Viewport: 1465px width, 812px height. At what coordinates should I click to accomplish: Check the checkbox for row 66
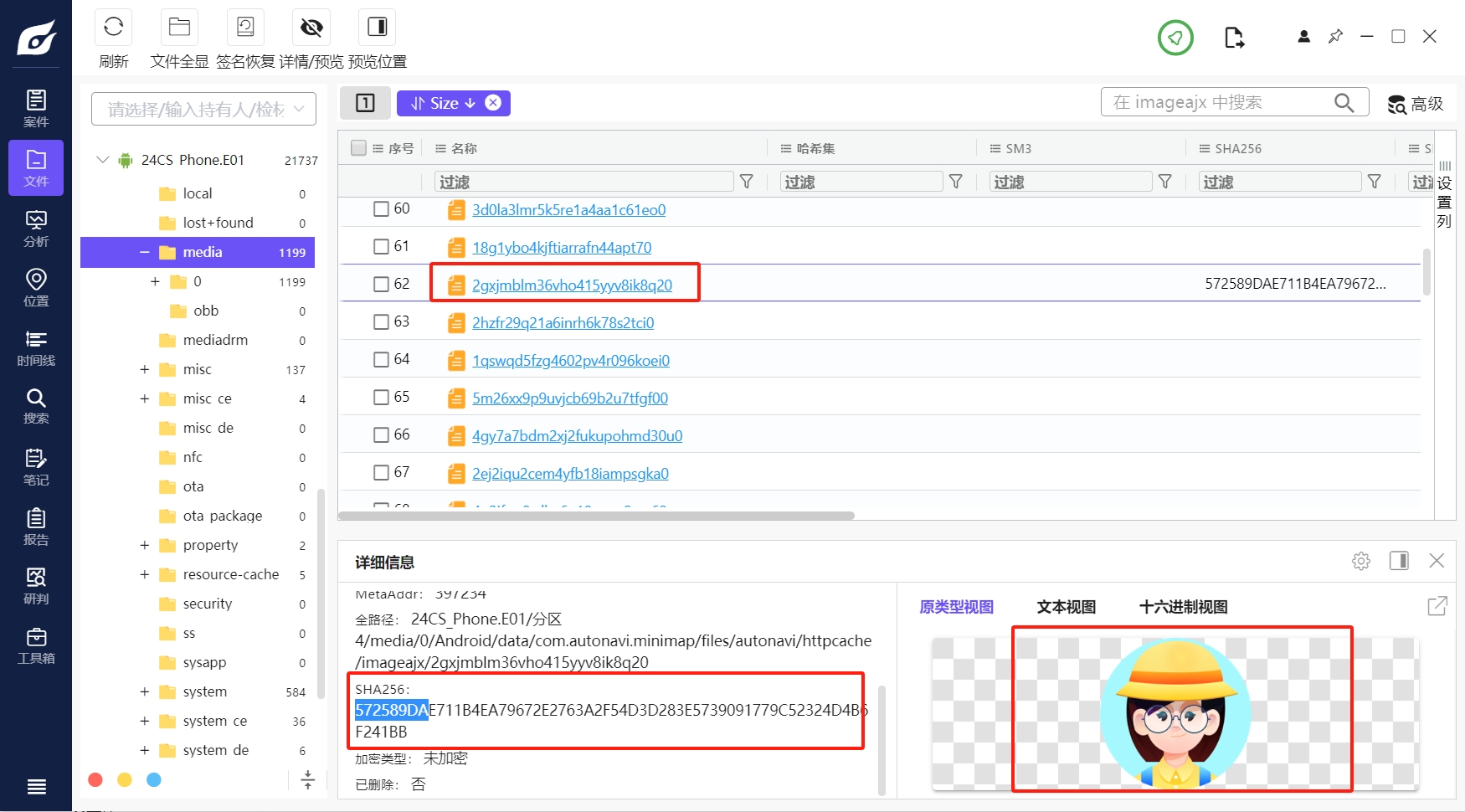[x=381, y=434]
